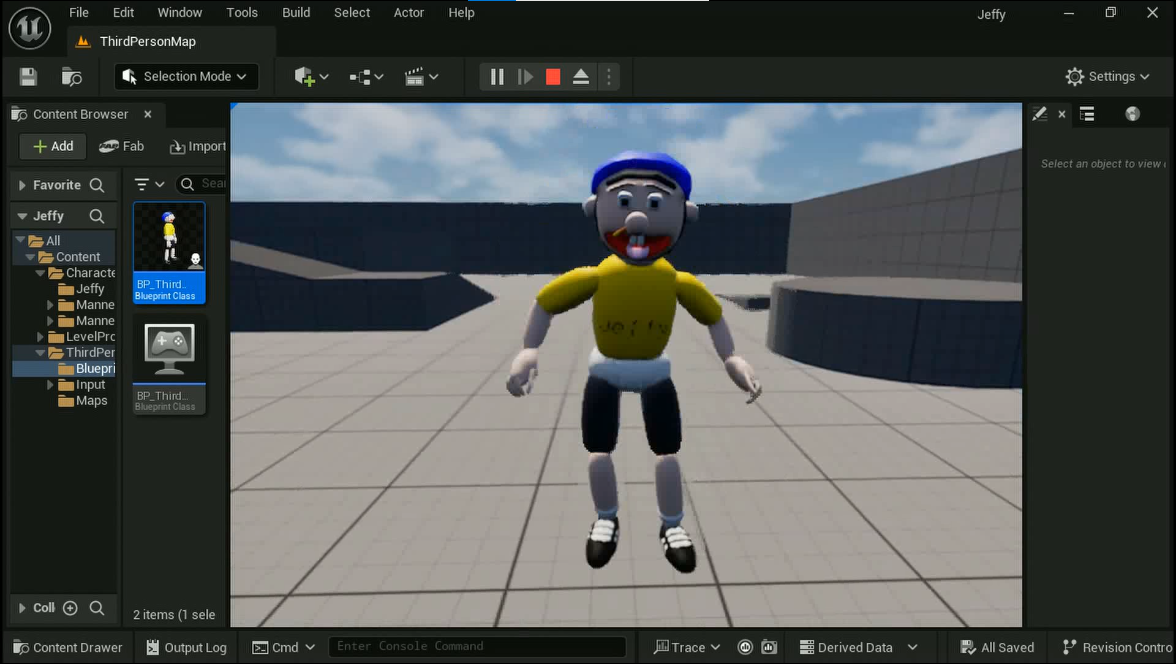
Task: Open the Actor menu
Action: click(x=409, y=13)
